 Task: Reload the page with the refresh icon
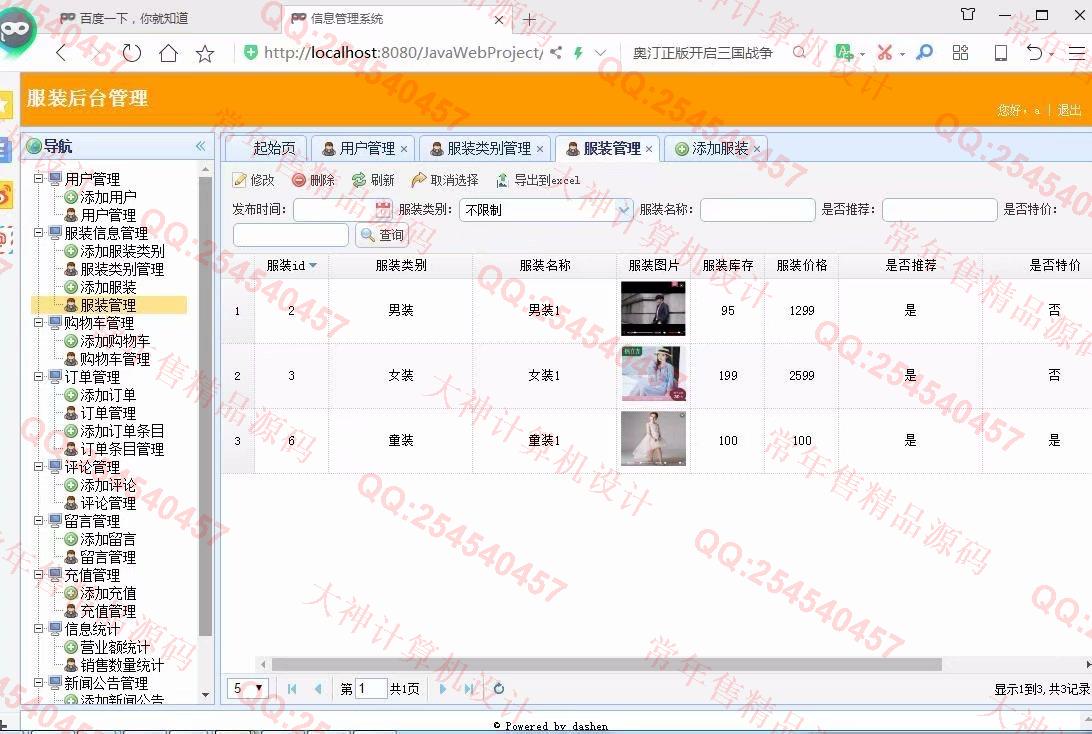coord(132,53)
